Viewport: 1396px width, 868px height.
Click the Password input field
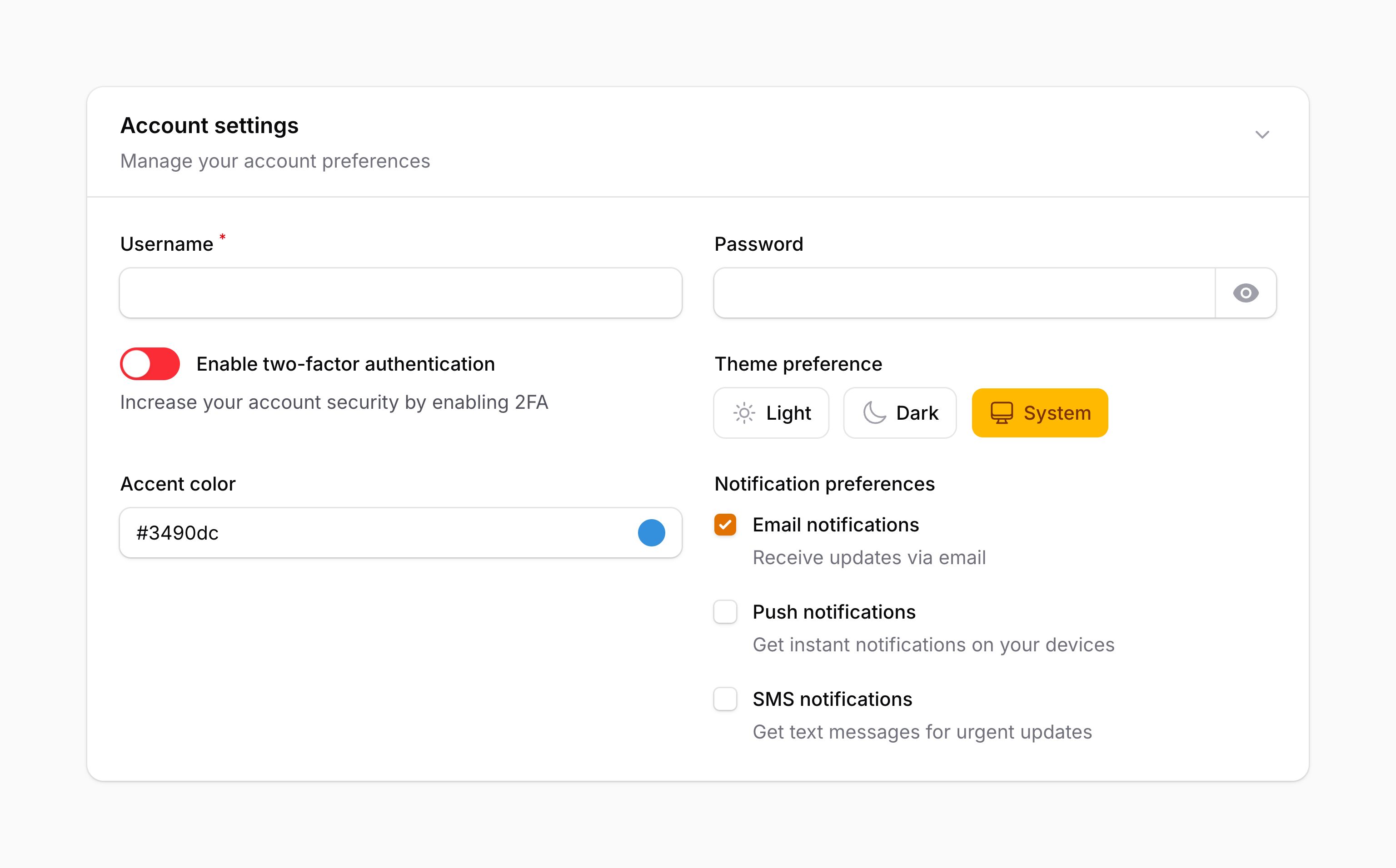(x=965, y=293)
